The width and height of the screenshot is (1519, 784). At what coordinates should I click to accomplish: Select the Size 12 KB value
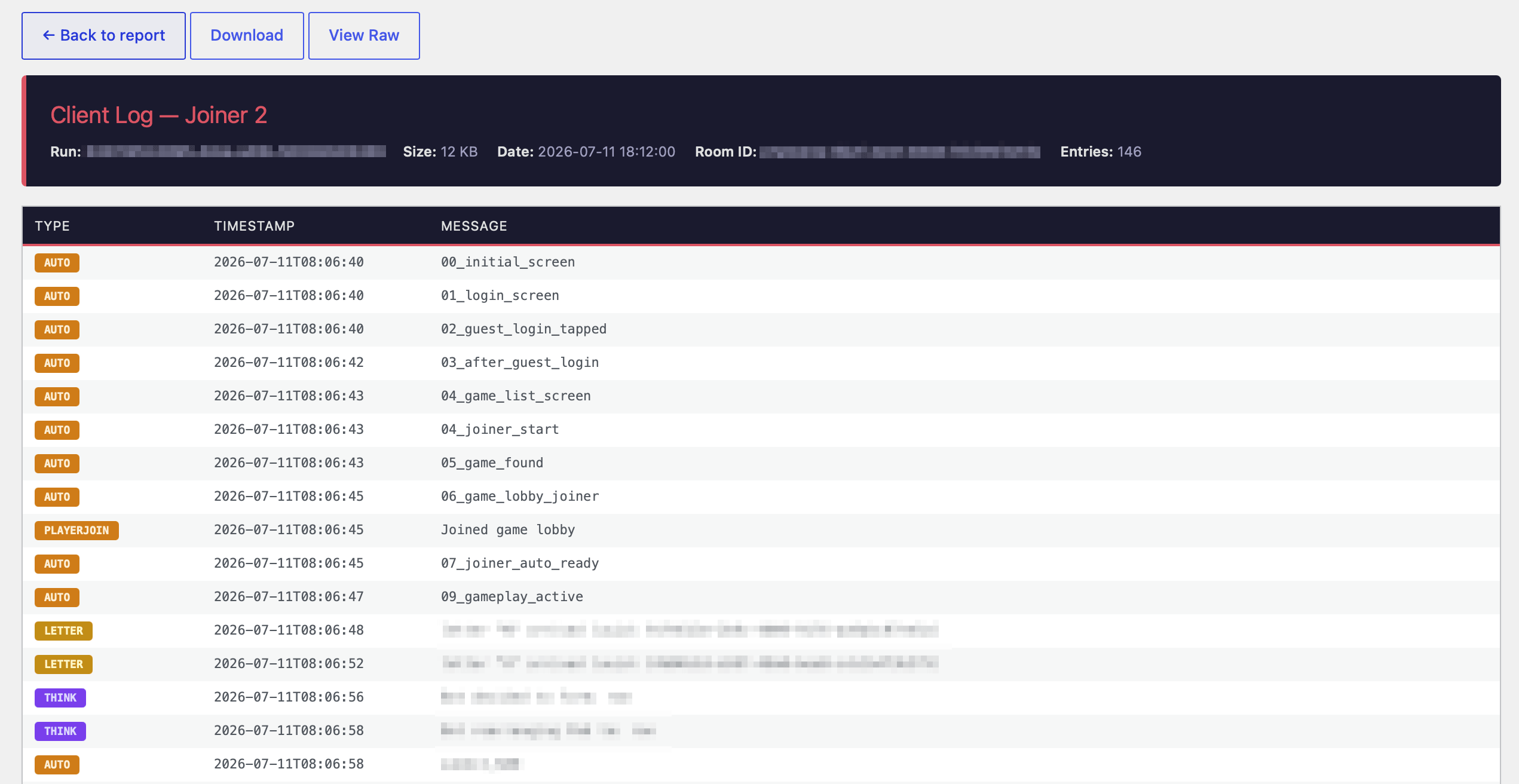pos(459,152)
